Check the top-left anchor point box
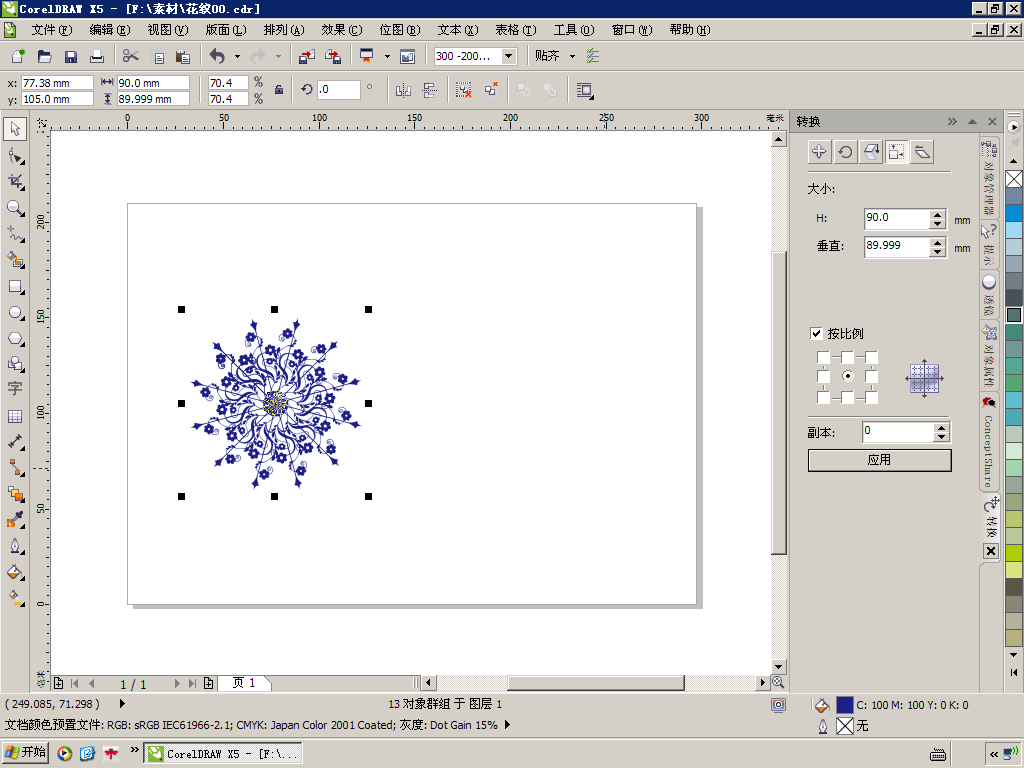 [x=824, y=357]
